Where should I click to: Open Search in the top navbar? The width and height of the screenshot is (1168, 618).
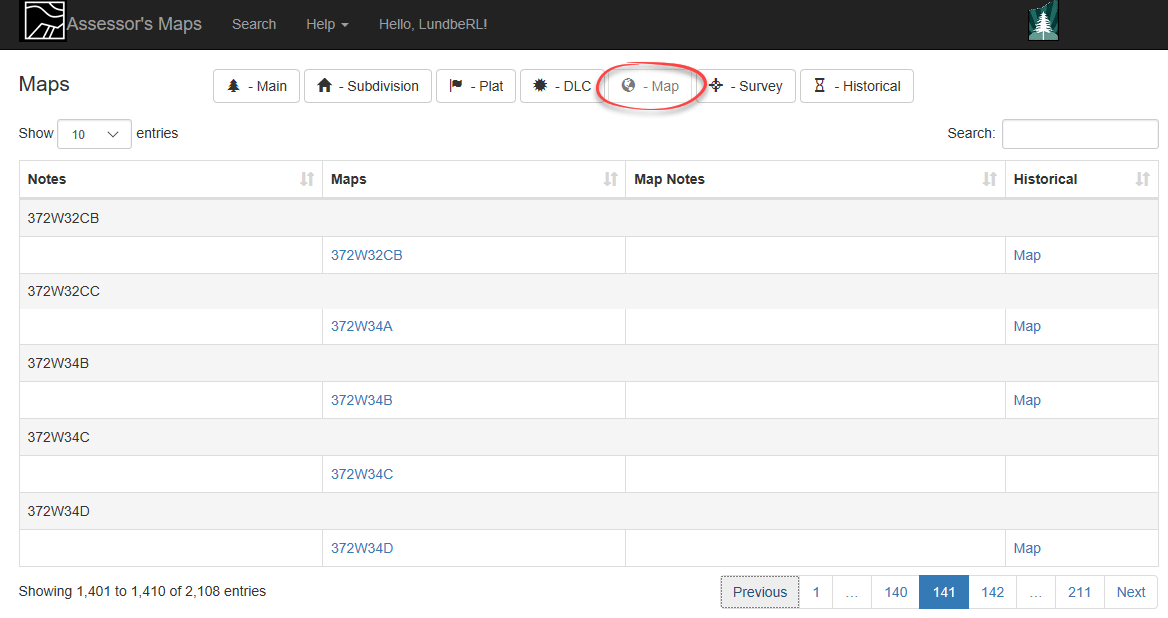click(254, 25)
